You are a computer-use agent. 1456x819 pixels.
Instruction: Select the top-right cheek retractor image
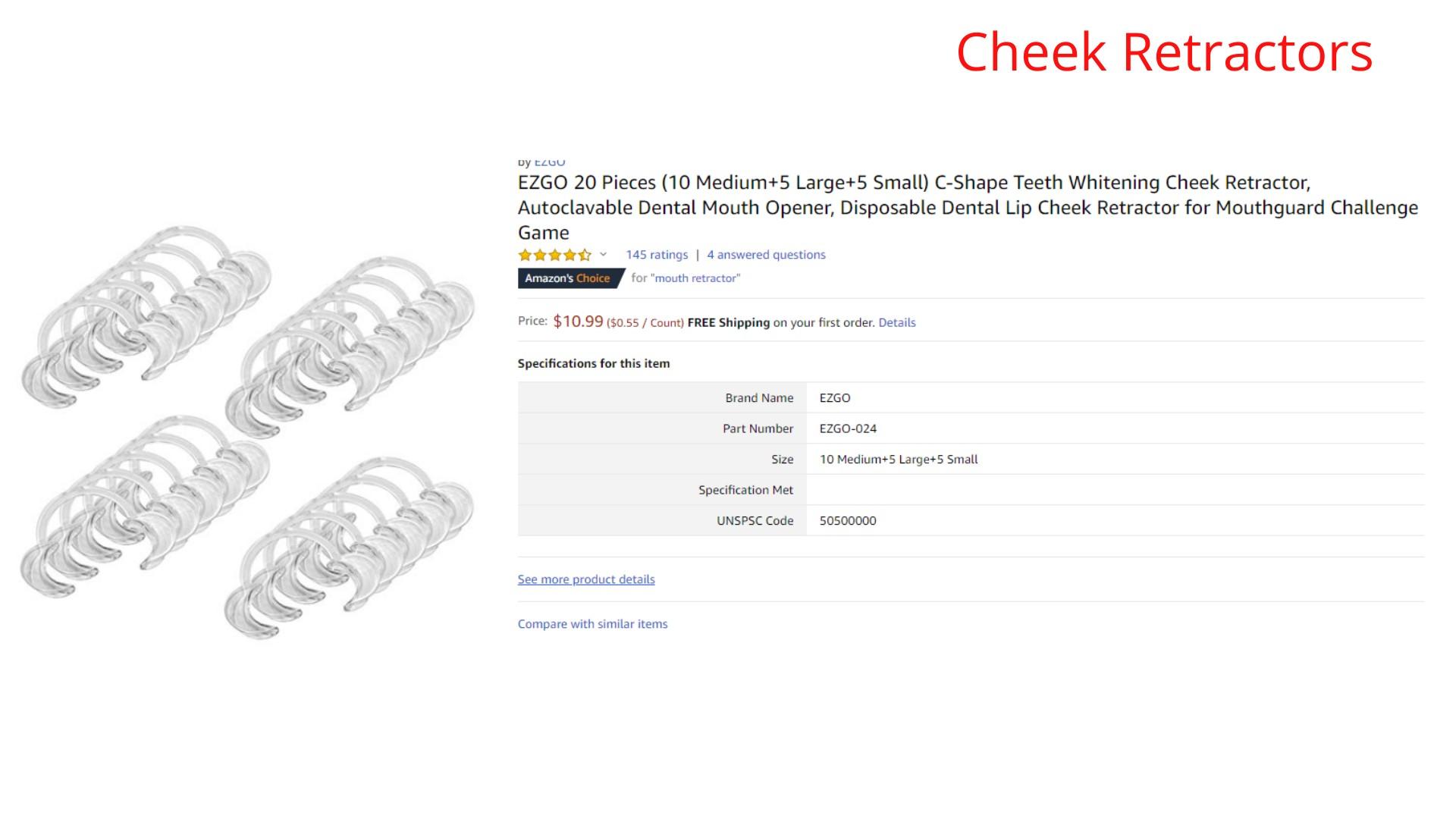pyautogui.click(x=350, y=347)
